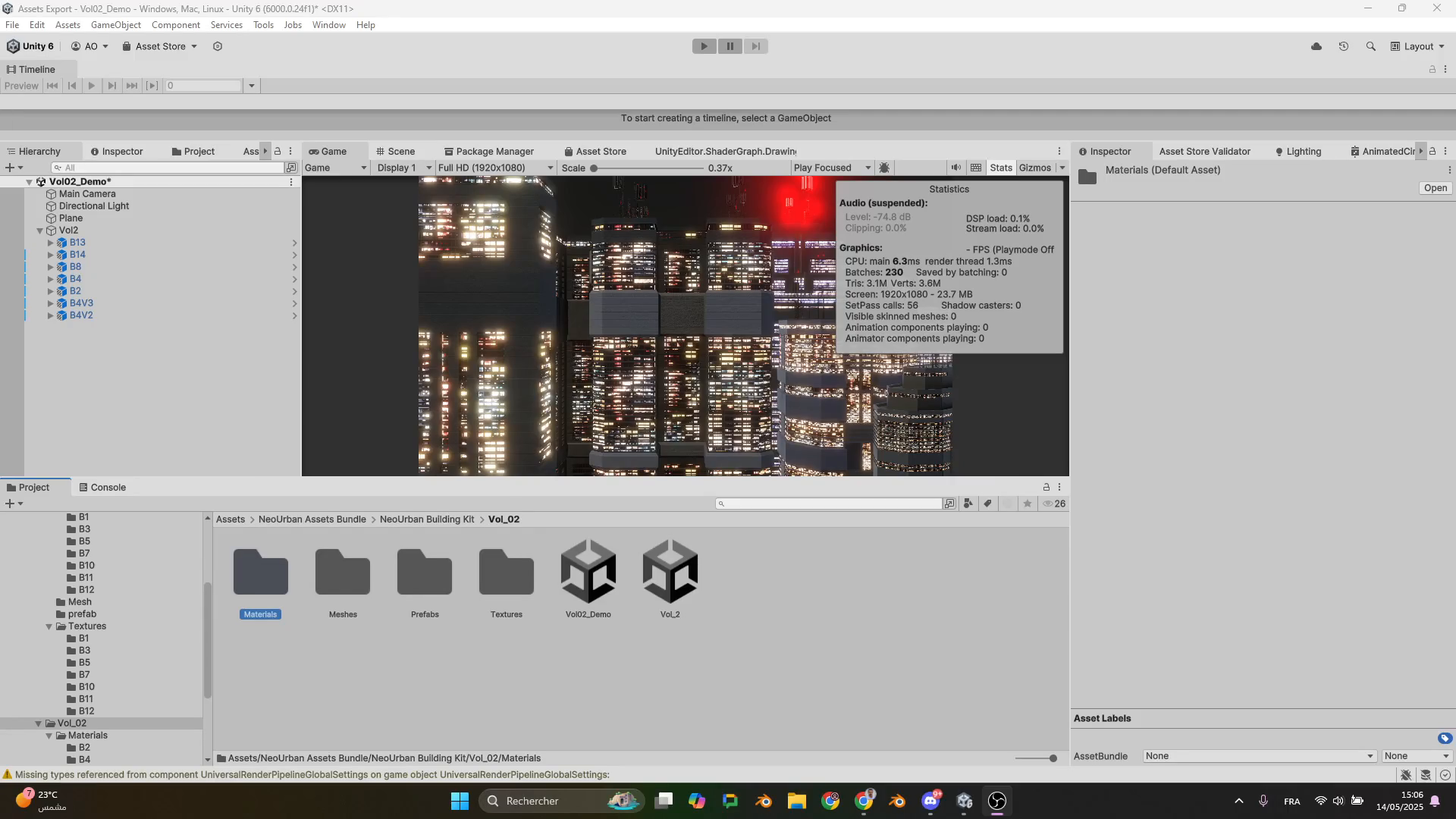The width and height of the screenshot is (1456, 819).
Task: Collapse the Textures folder in Project tree
Action: (x=49, y=626)
